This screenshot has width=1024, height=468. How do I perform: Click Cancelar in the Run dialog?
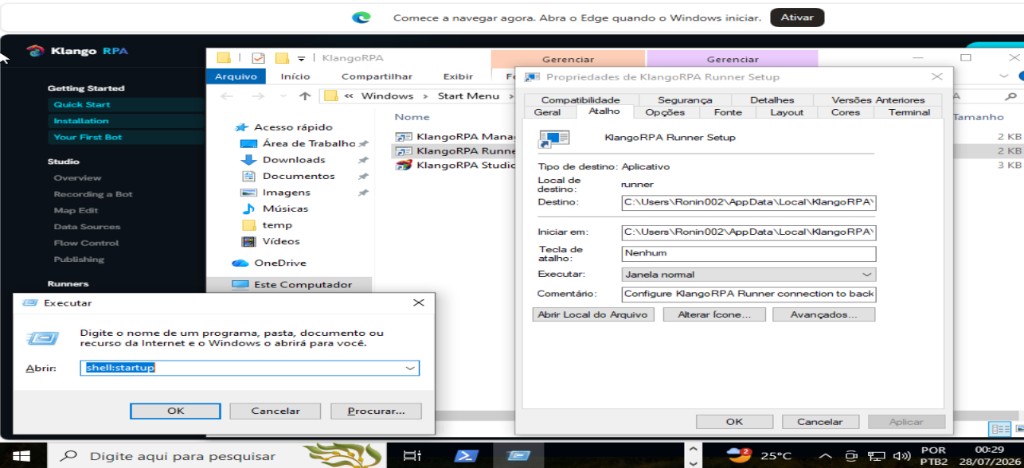[275, 411]
